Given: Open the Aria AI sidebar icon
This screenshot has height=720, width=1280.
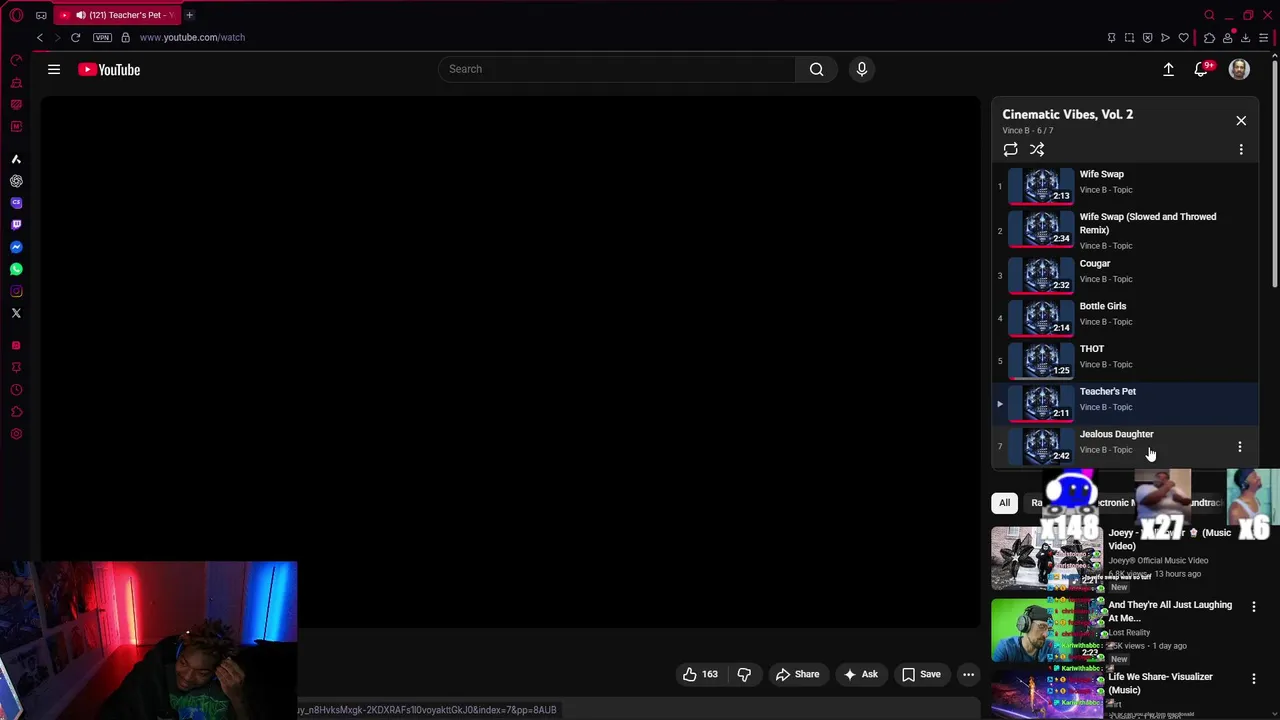Looking at the screenshot, I should click(x=16, y=159).
